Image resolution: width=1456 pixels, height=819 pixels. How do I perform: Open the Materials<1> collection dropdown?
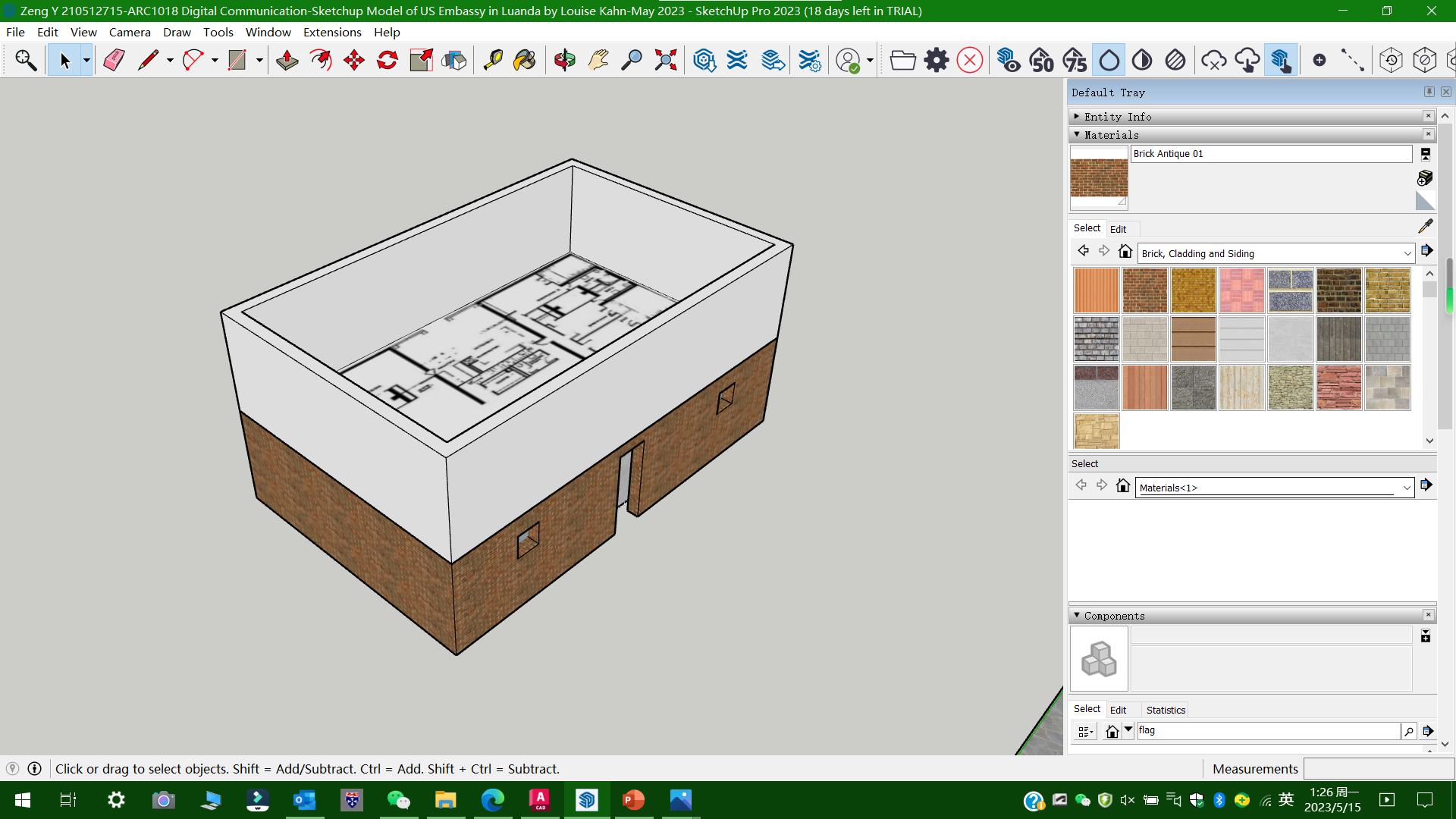(1406, 488)
